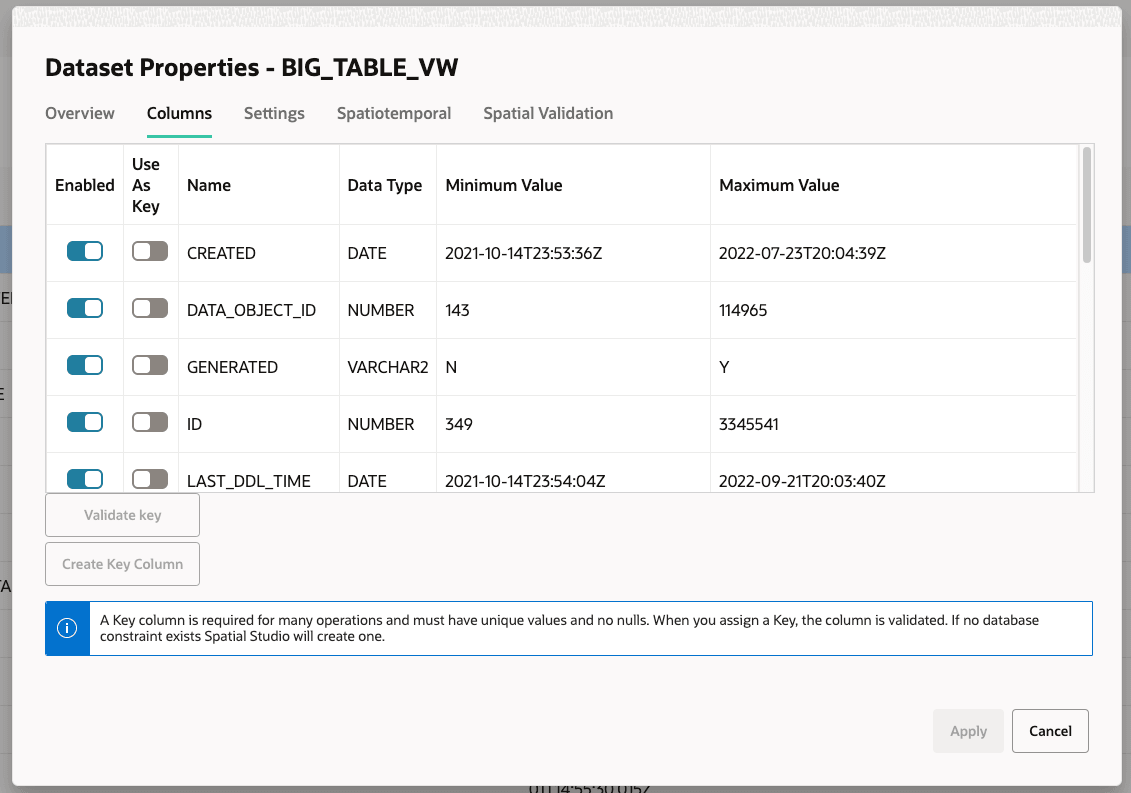Set ID as the key column
Image resolution: width=1131 pixels, height=793 pixels.
tap(150, 422)
